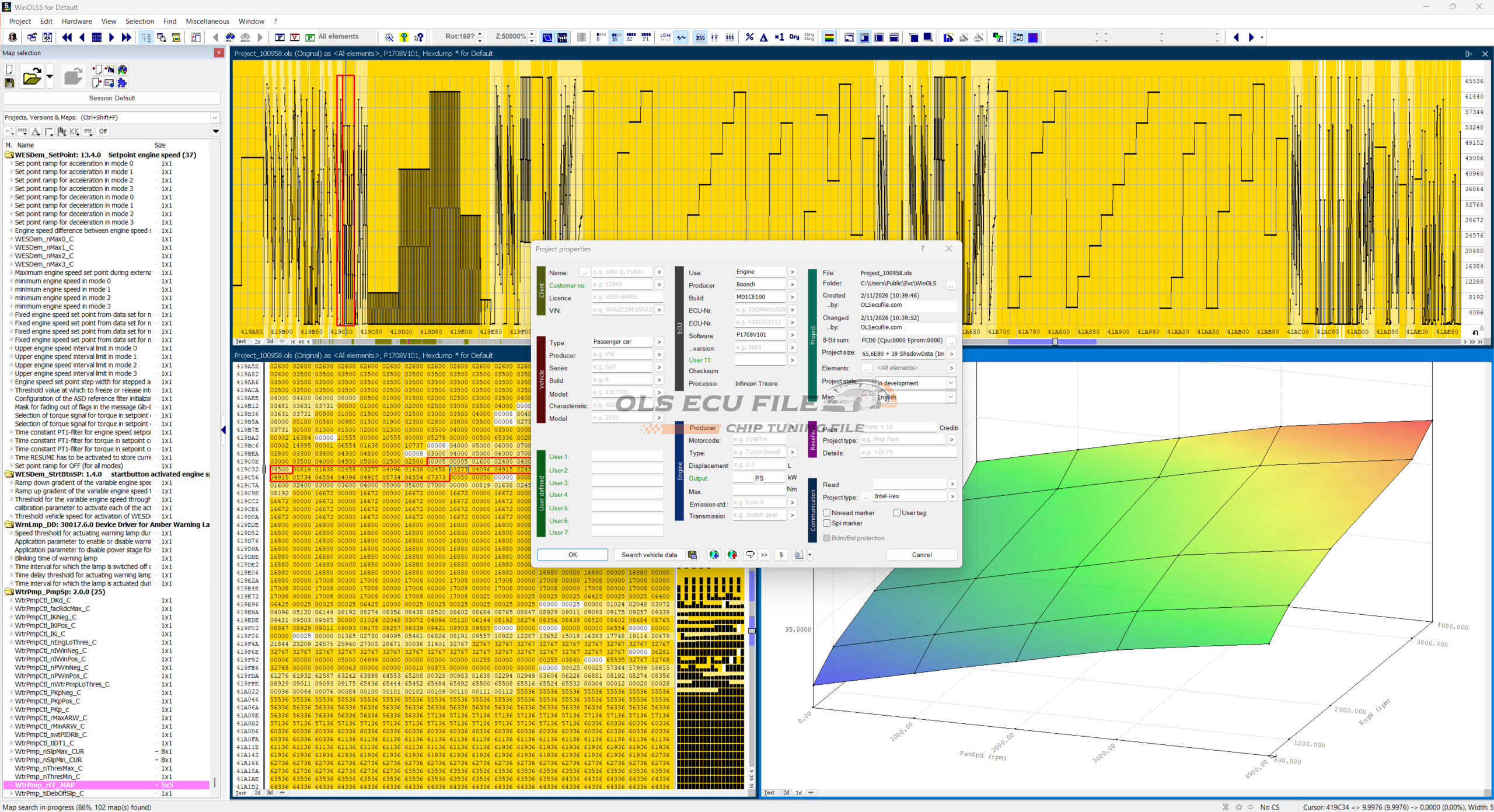The width and height of the screenshot is (1494, 812).
Task: Click the yellow question mark help icon
Action: 404,37
